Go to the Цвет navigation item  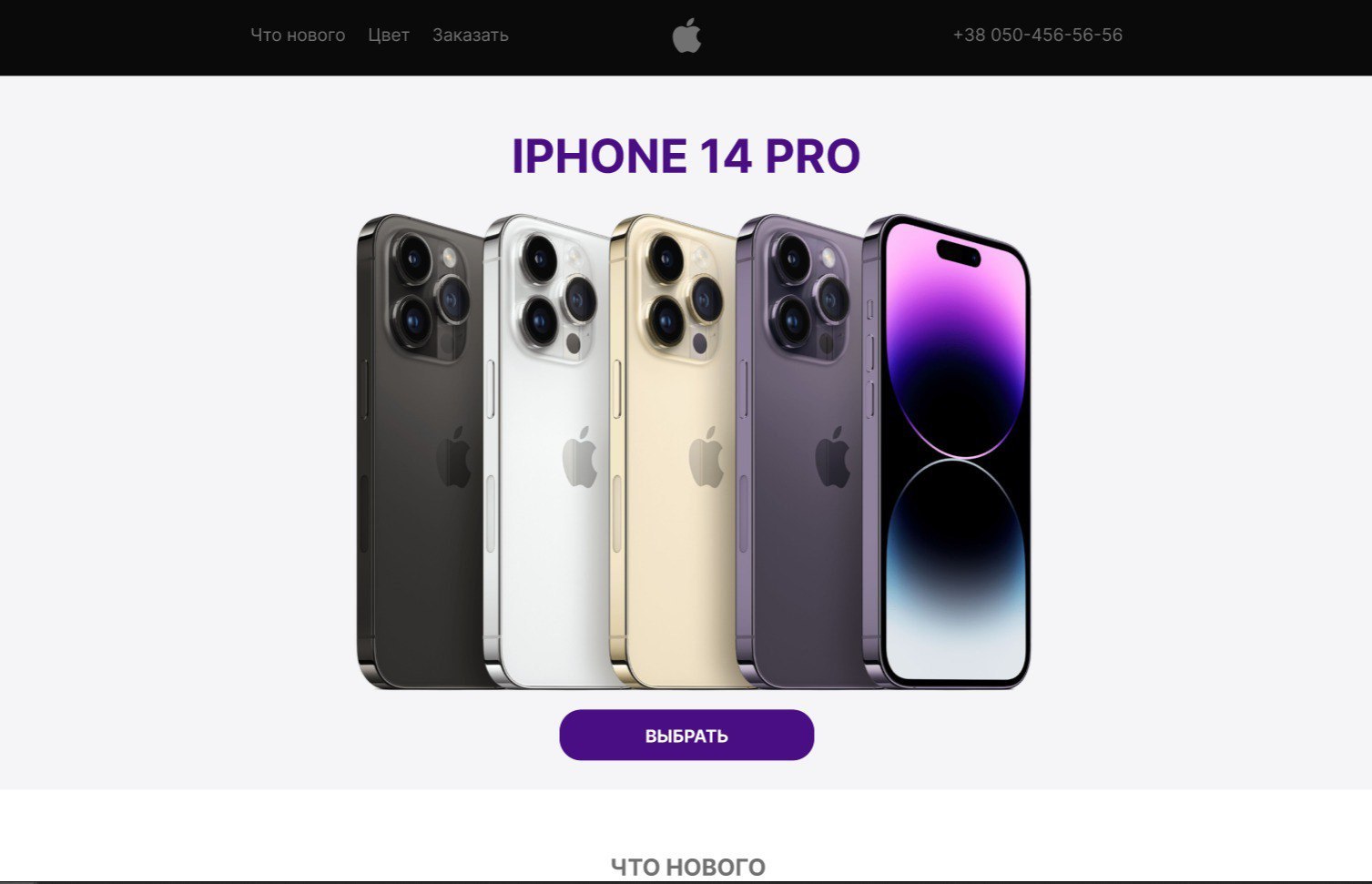389,36
